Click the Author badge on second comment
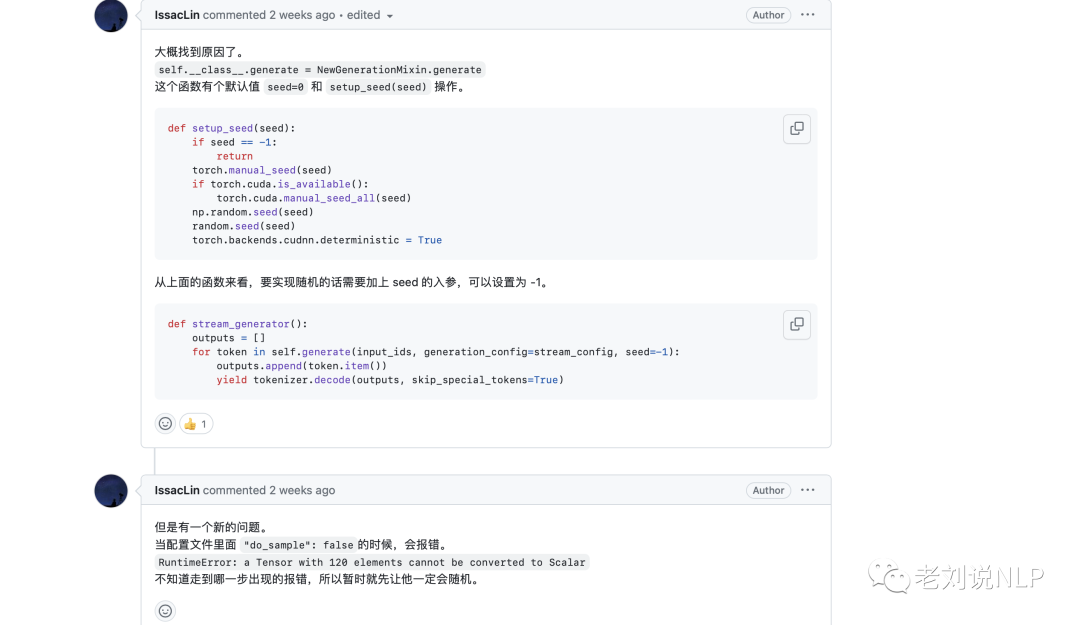This screenshot has width=1080, height=625. (x=768, y=490)
